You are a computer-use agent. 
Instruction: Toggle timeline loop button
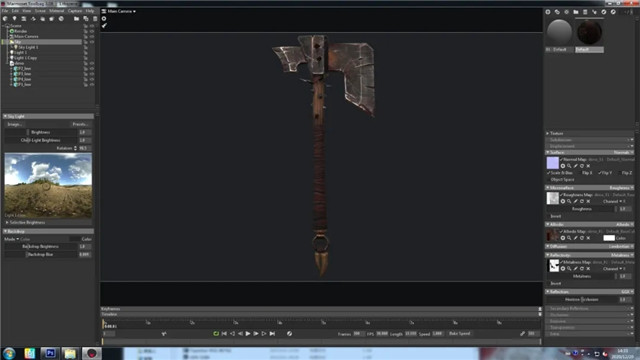coord(216,333)
